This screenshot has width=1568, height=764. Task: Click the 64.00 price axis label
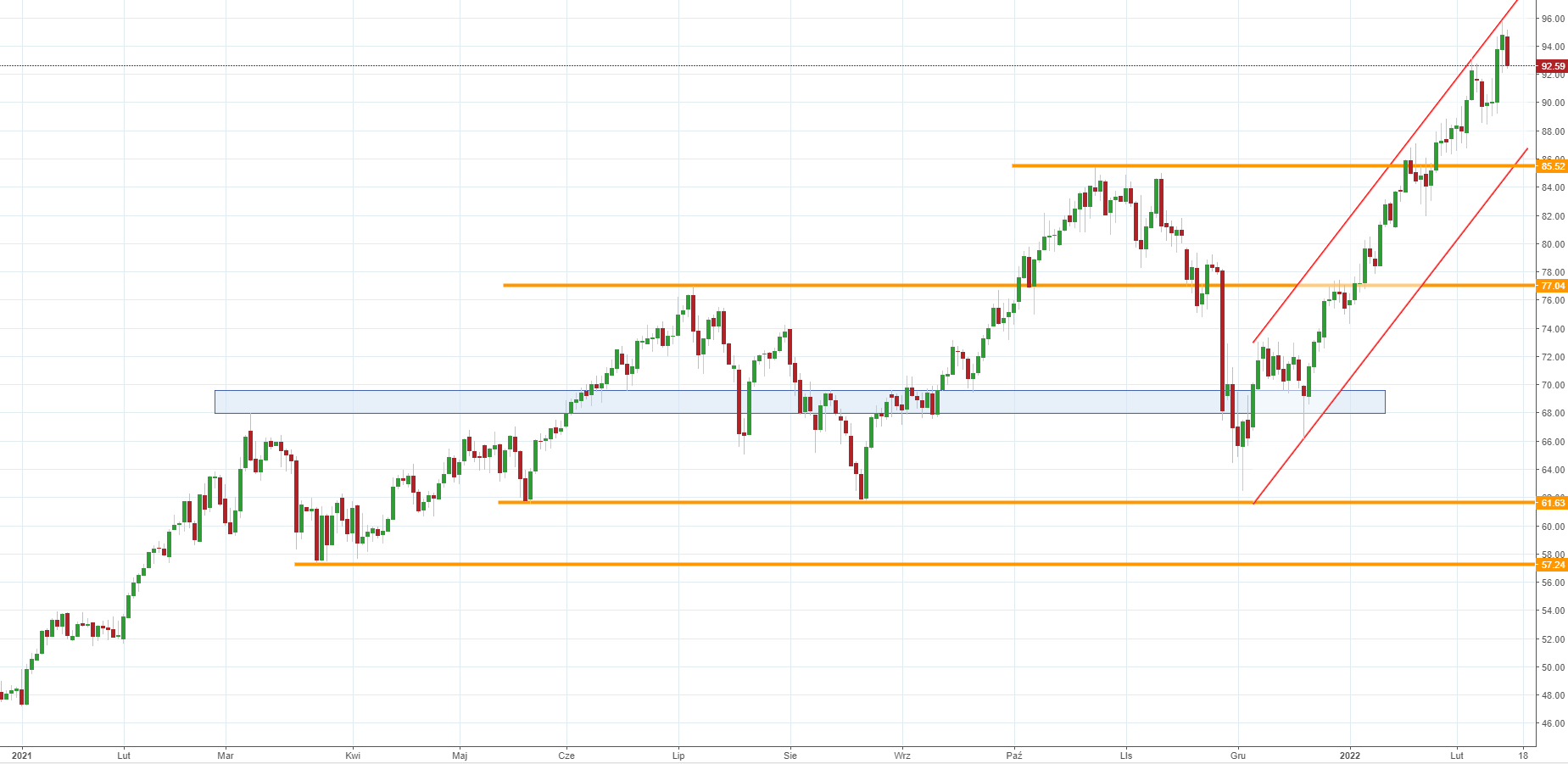click(1553, 470)
